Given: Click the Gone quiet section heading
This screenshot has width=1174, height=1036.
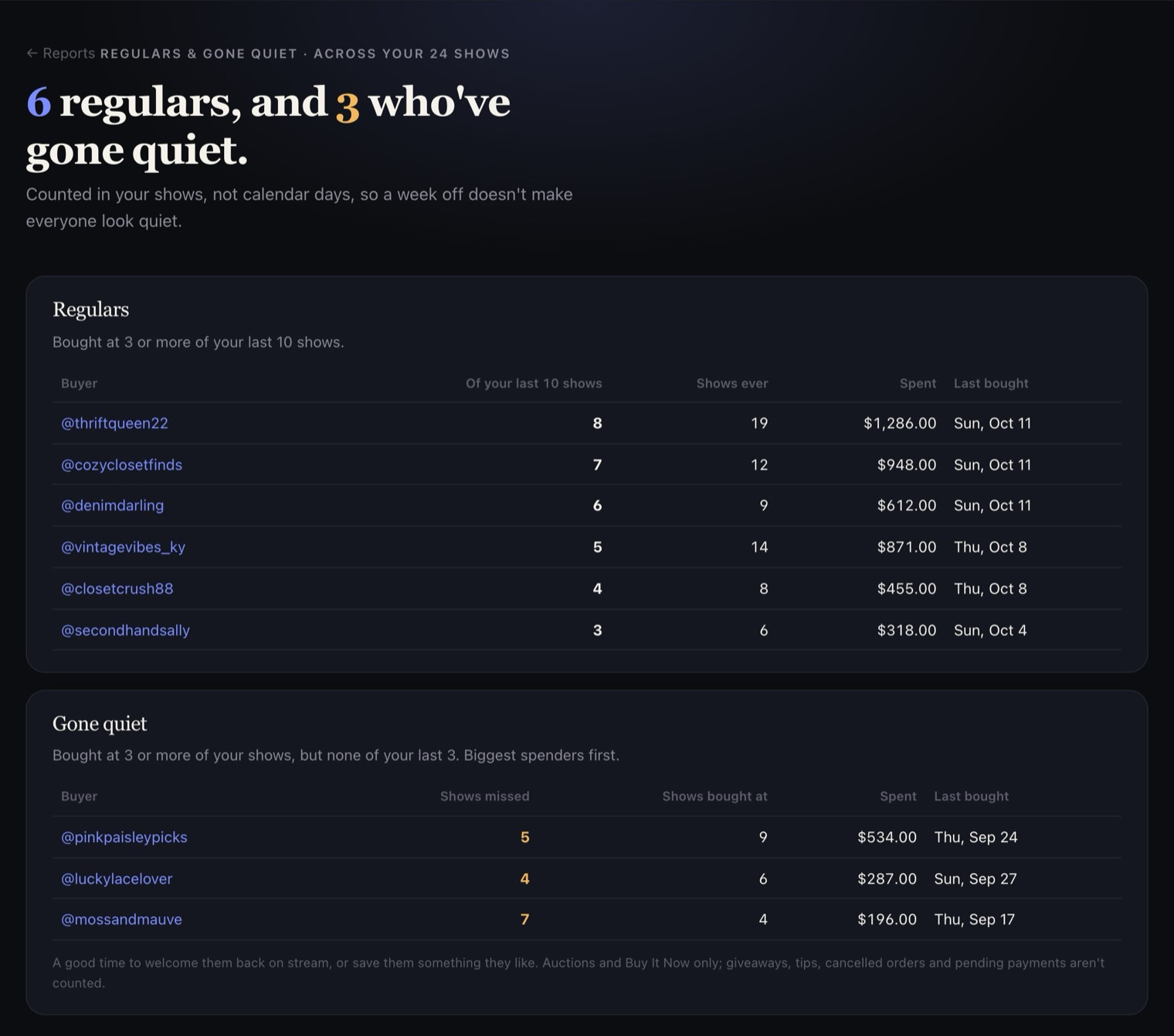Looking at the screenshot, I should pyautogui.click(x=100, y=724).
